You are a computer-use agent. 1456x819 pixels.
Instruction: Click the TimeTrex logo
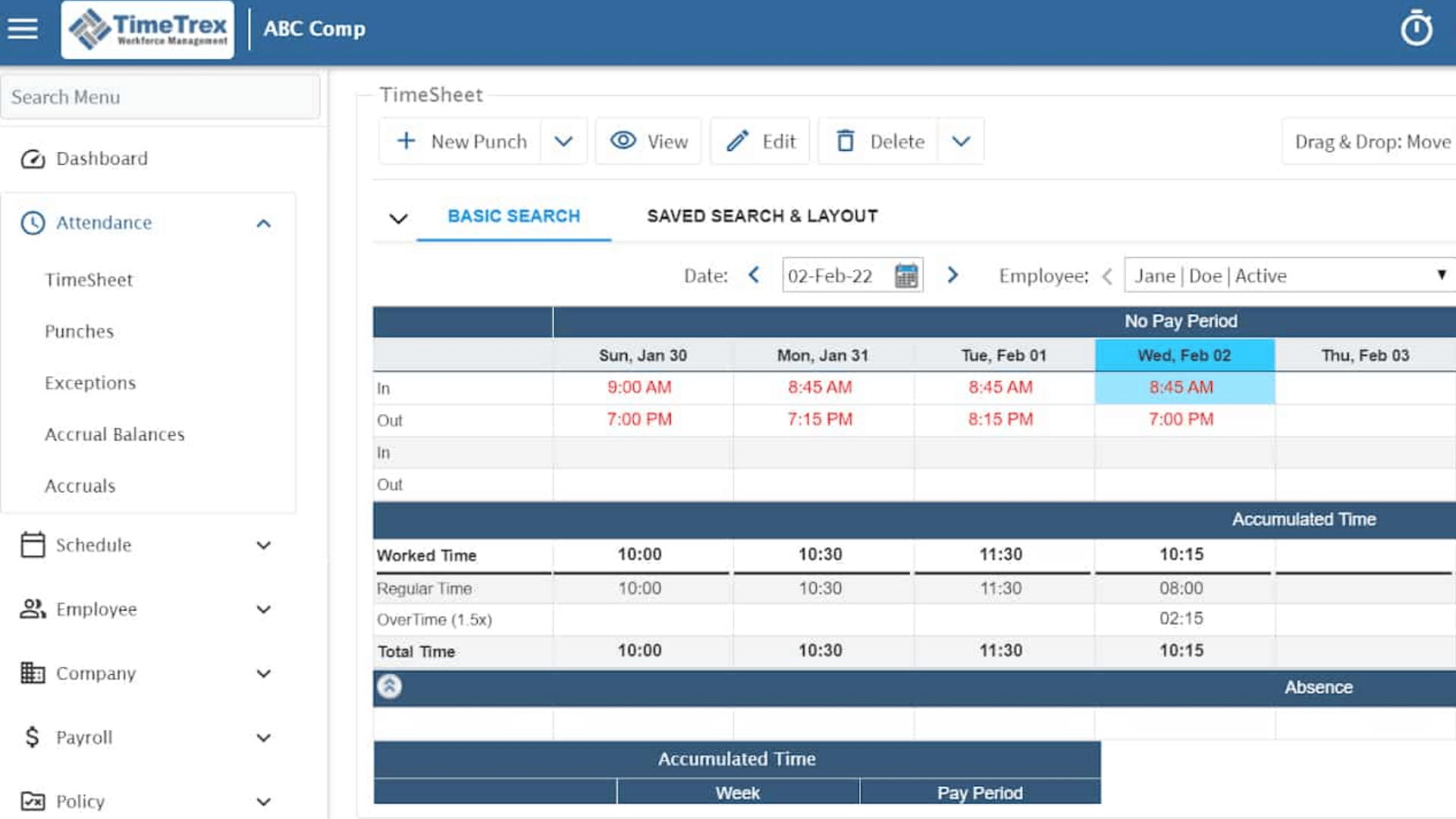148,30
